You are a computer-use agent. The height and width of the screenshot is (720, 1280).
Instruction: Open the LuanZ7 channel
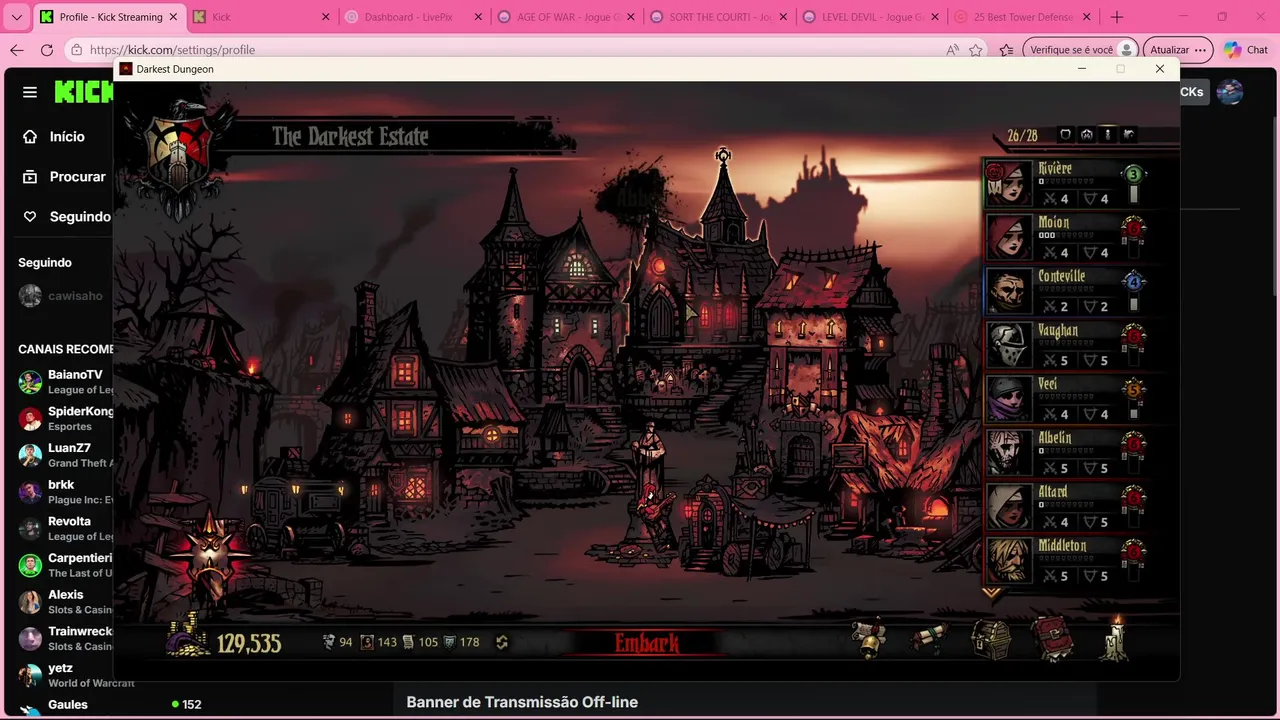click(64, 455)
